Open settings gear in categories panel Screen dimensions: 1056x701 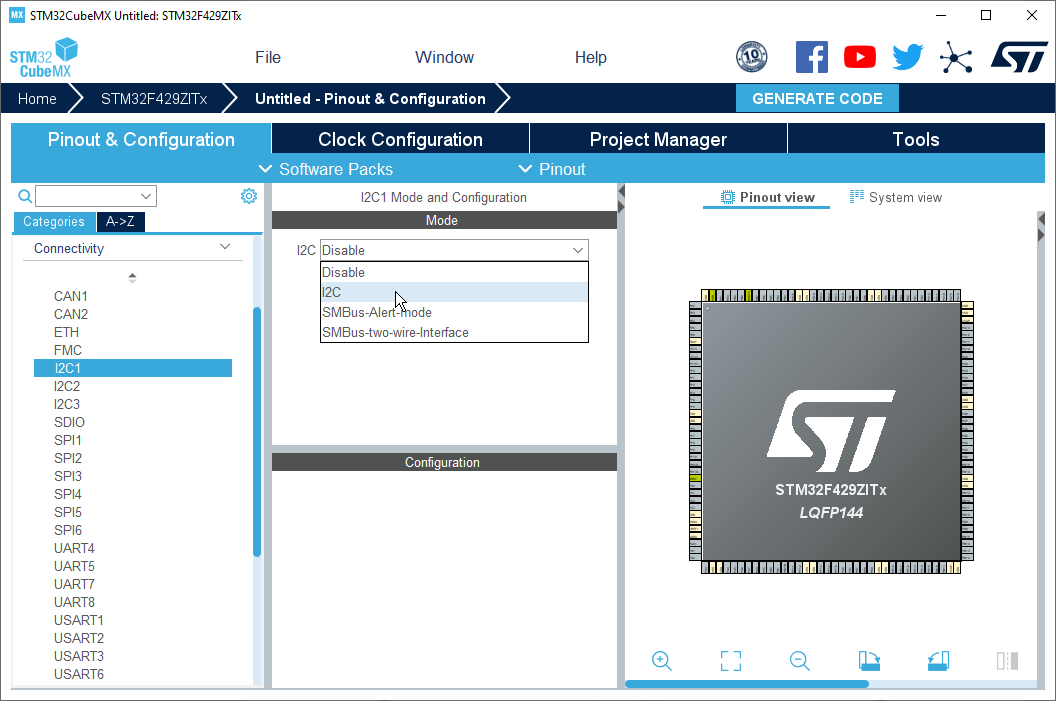point(249,196)
